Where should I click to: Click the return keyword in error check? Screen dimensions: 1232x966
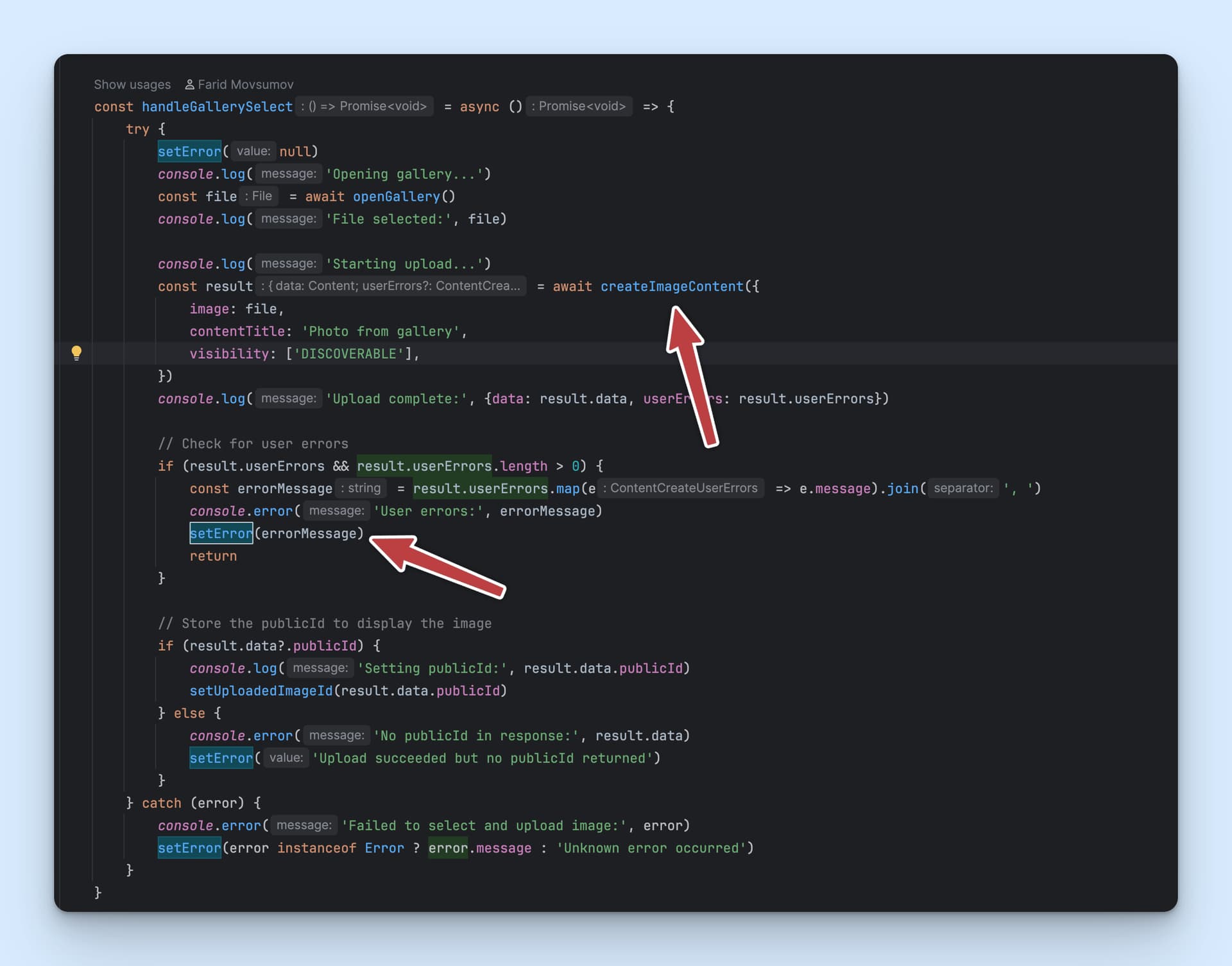click(213, 556)
